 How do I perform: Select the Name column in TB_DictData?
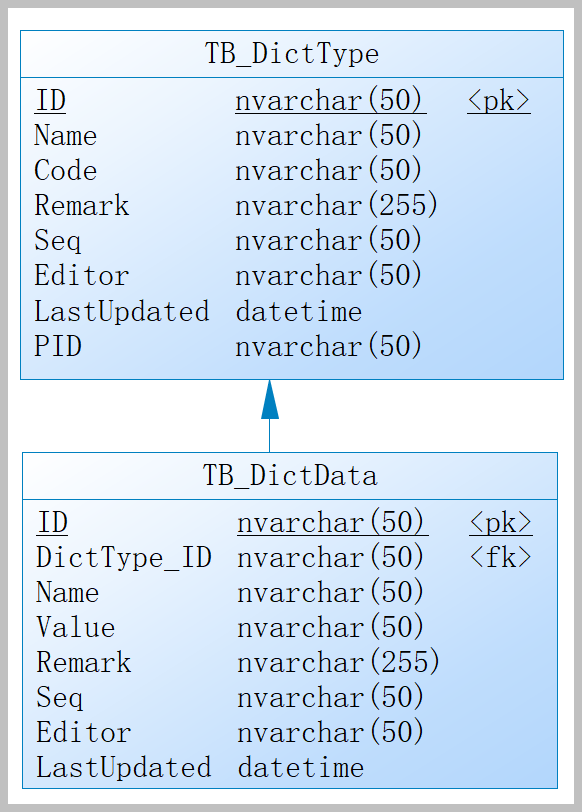[x=68, y=592]
